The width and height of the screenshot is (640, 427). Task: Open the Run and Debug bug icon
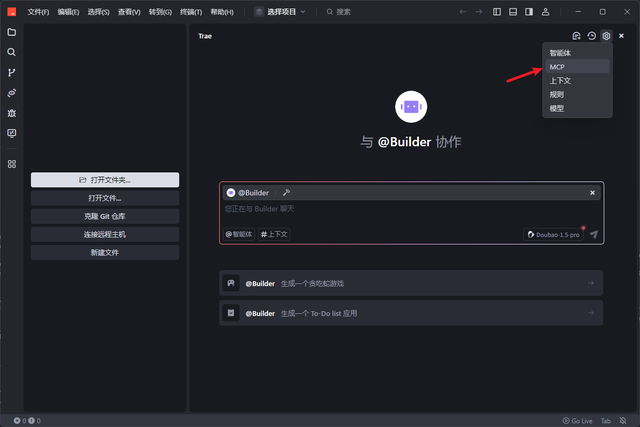pos(11,113)
